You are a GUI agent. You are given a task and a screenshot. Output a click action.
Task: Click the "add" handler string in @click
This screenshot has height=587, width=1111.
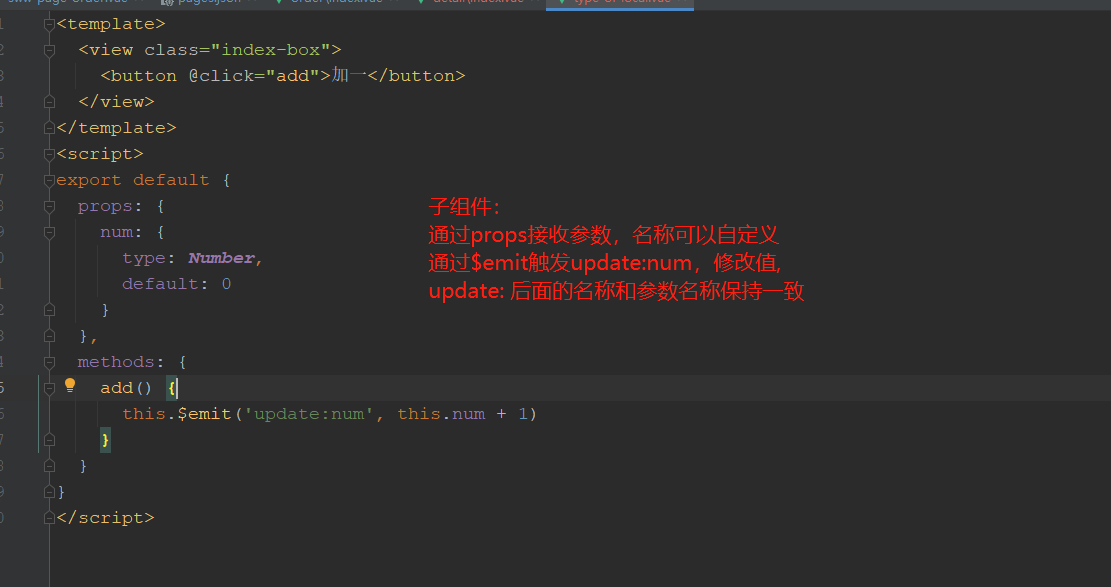tap(293, 76)
